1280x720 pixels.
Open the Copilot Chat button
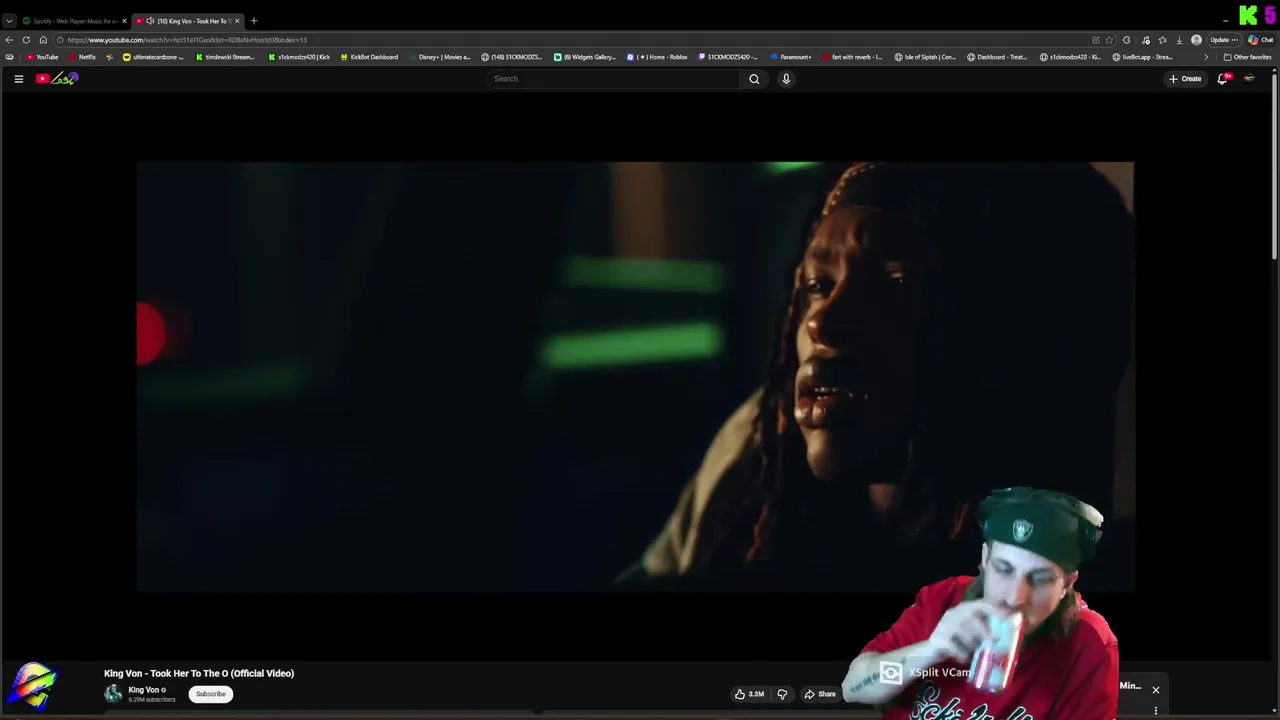click(1259, 40)
